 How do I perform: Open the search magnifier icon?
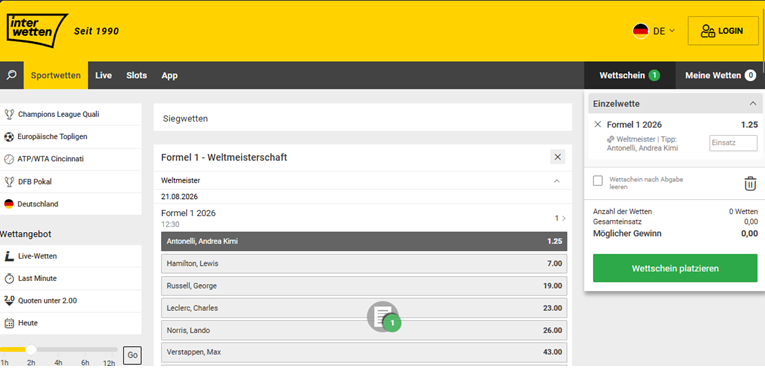click(x=11, y=75)
